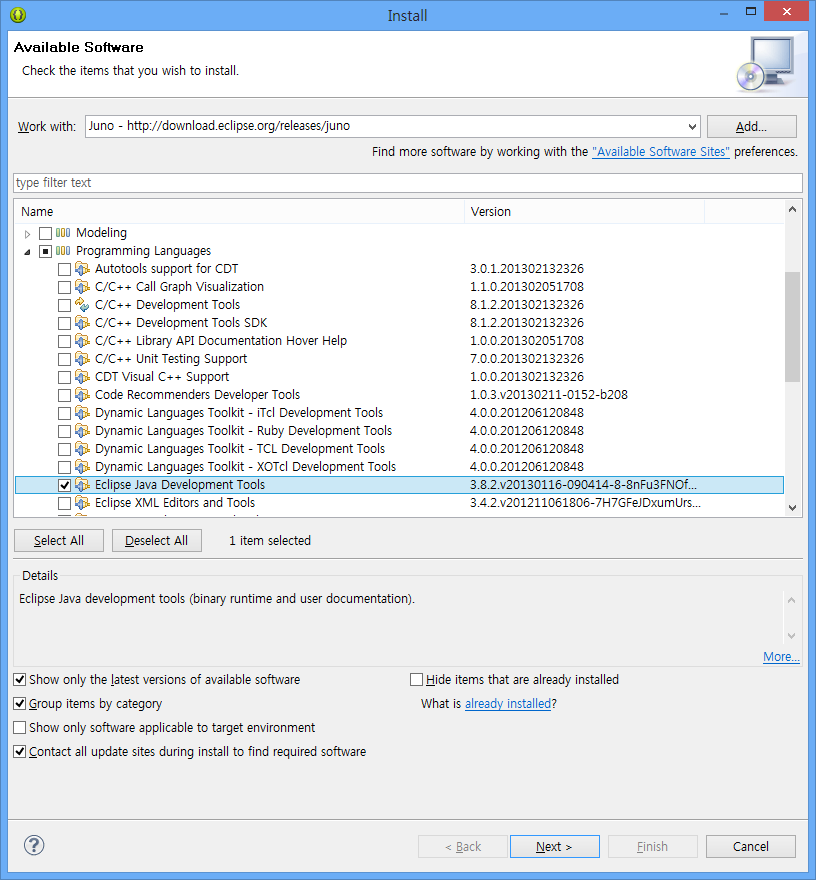Click the software list scrollbar thumb
Screen dimensions: 816x880
792,327
